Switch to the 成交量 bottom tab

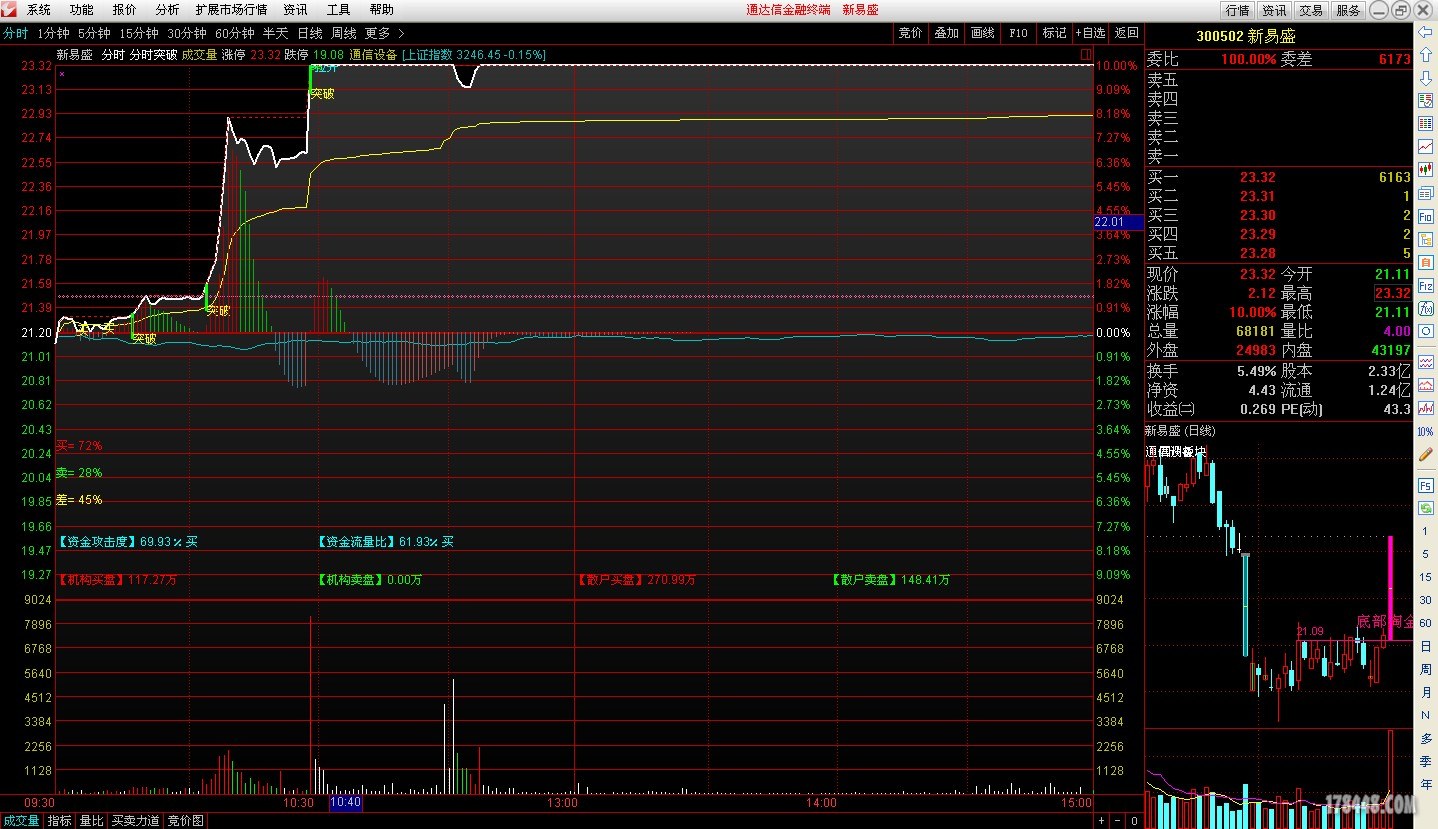21,820
